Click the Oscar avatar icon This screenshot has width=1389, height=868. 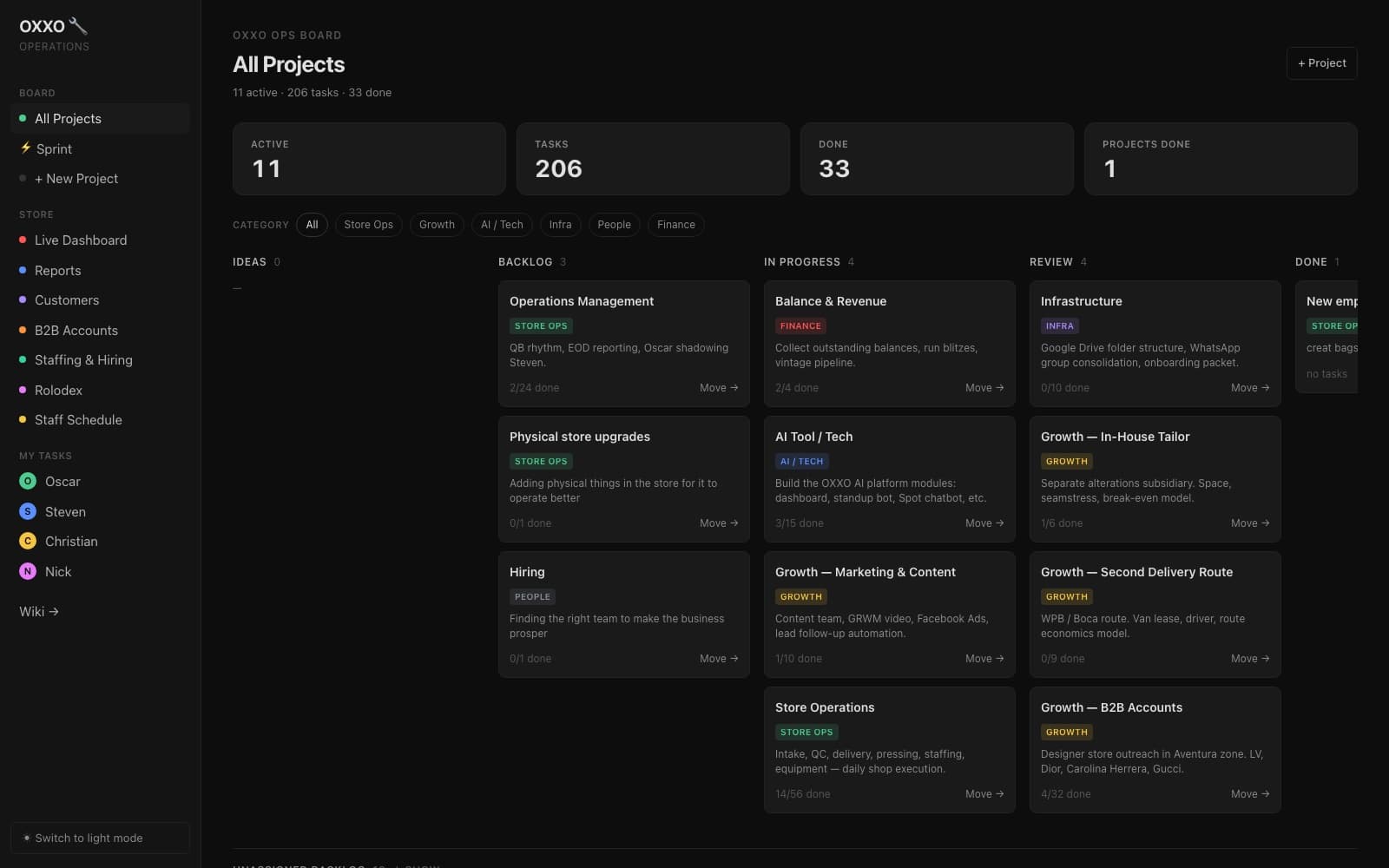point(28,481)
